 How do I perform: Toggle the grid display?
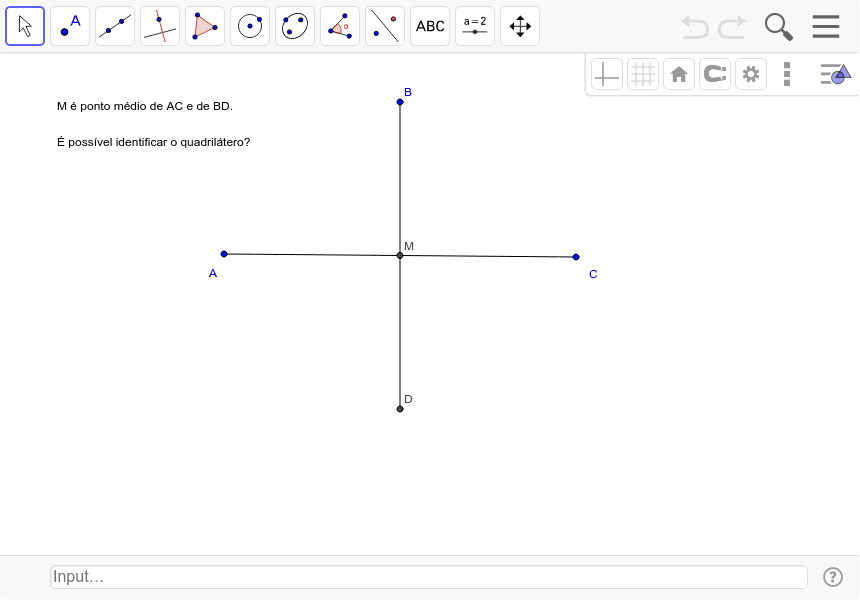pos(643,74)
